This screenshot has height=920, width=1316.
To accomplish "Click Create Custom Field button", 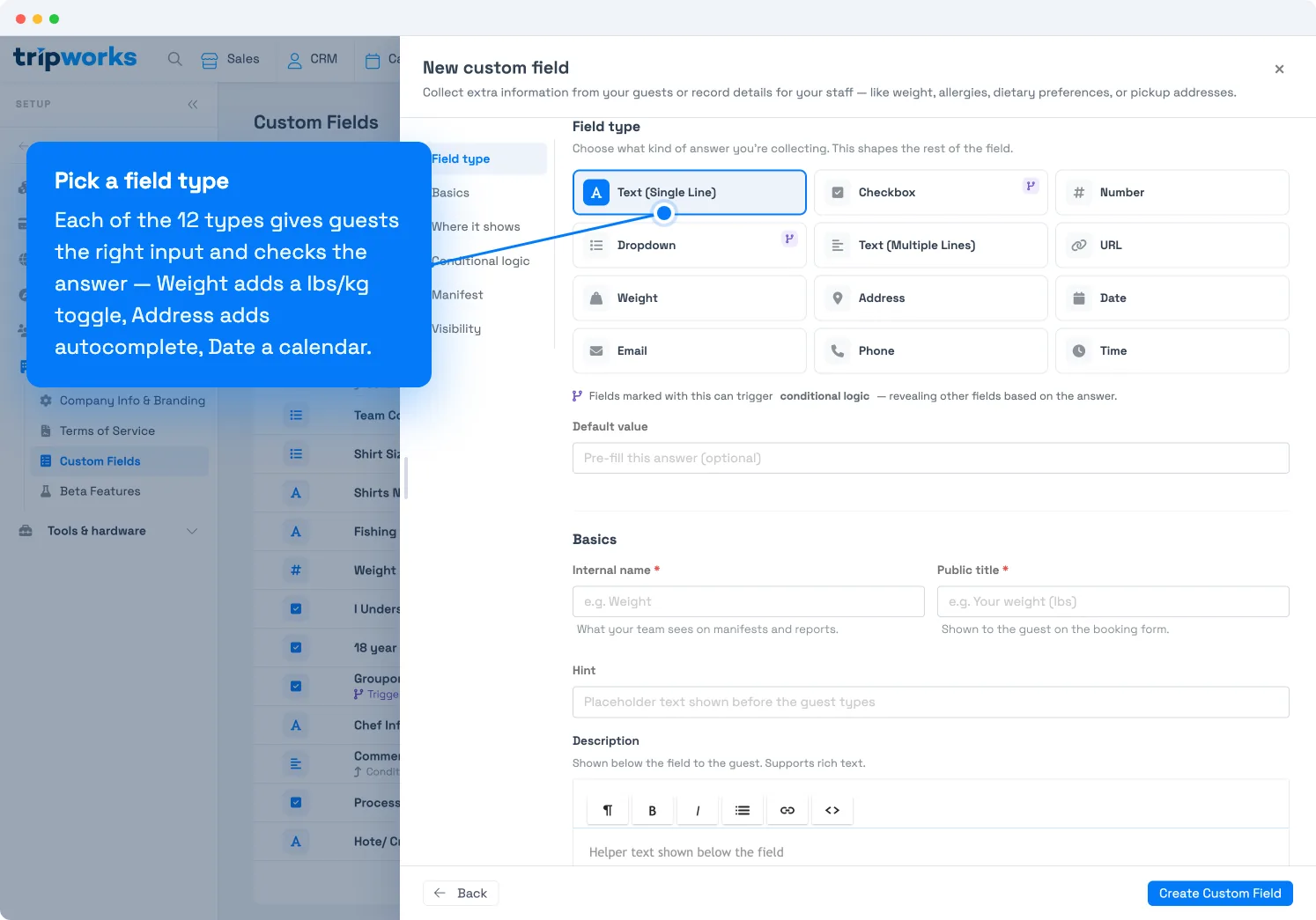I will (x=1220, y=894).
